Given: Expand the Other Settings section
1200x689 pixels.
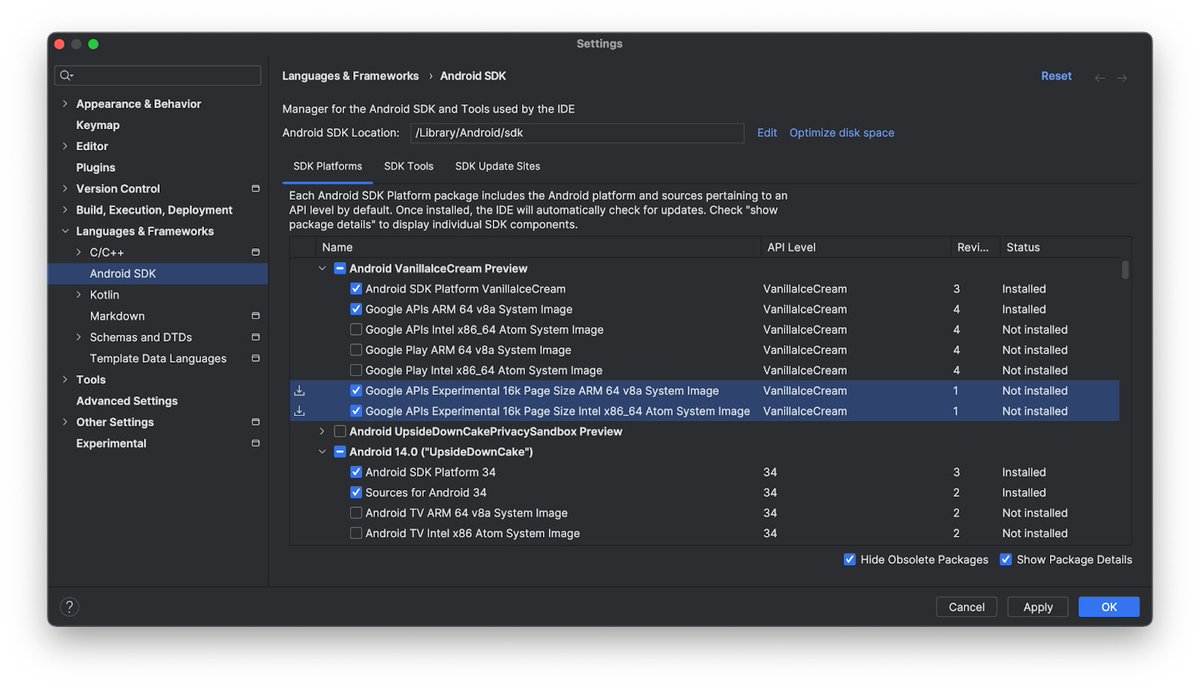Looking at the screenshot, I should (65, 422).
